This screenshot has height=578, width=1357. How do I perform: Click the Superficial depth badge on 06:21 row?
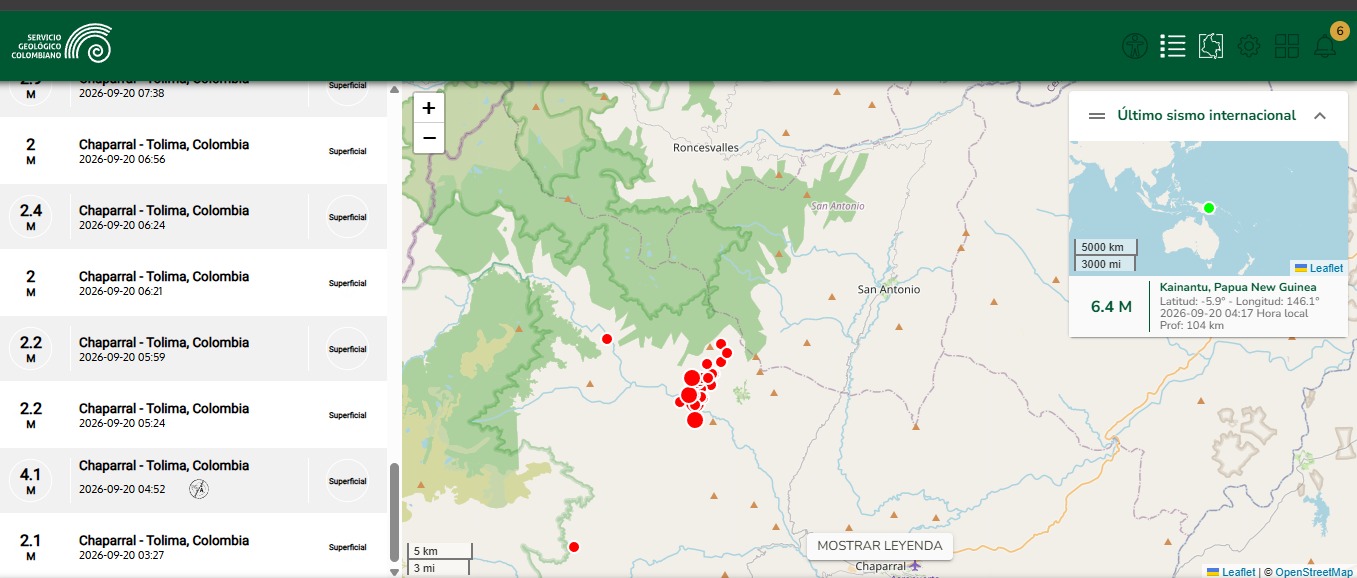coord(348,283)
